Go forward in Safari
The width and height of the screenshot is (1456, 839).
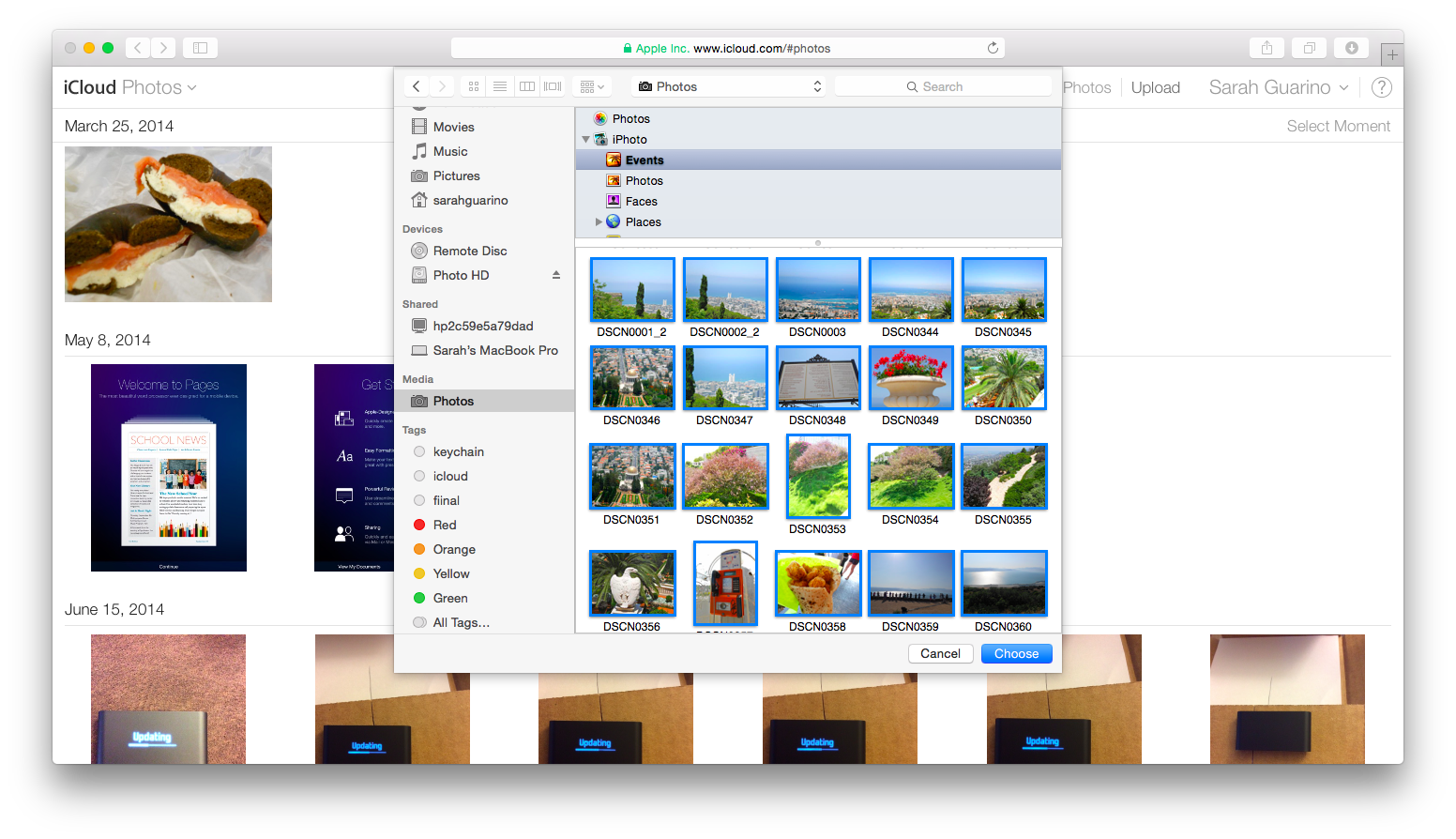[x=163, y=48]
